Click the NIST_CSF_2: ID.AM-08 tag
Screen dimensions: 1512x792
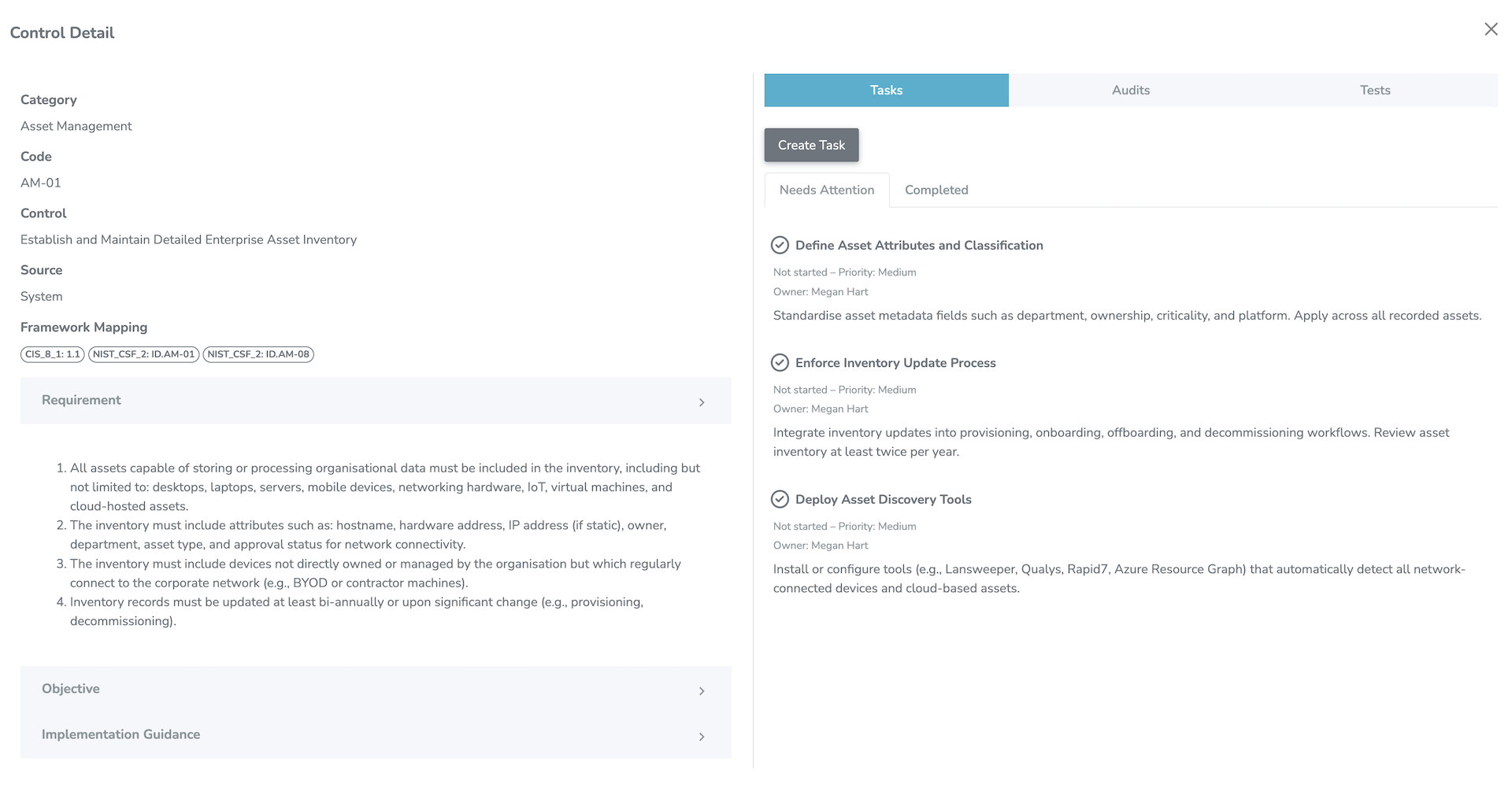(258, 354)
